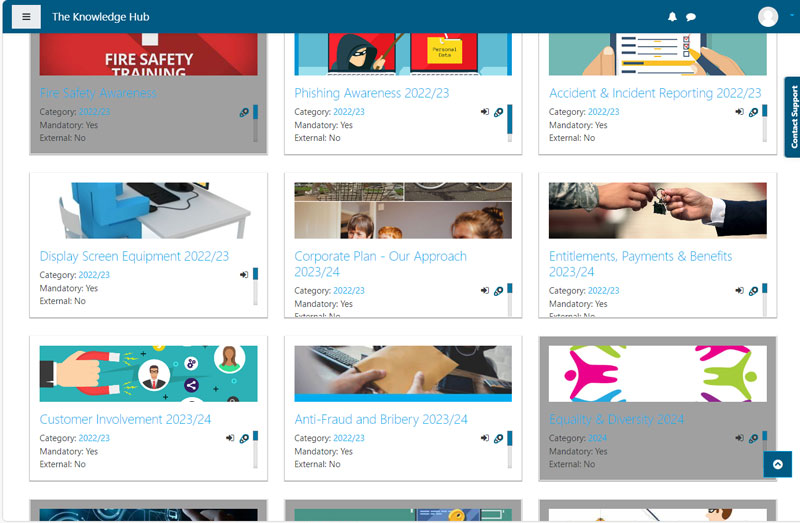
Task: Click category 2022/23 under Customer Involvement
Action: pos(94,438)
